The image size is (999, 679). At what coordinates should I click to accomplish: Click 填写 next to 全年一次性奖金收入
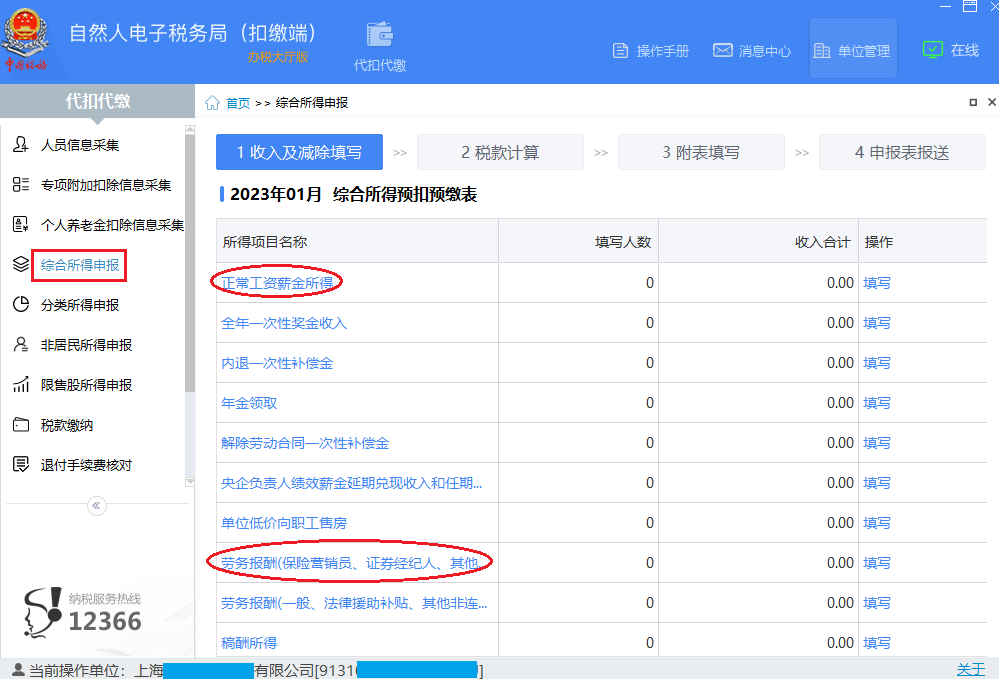[876, 322]
